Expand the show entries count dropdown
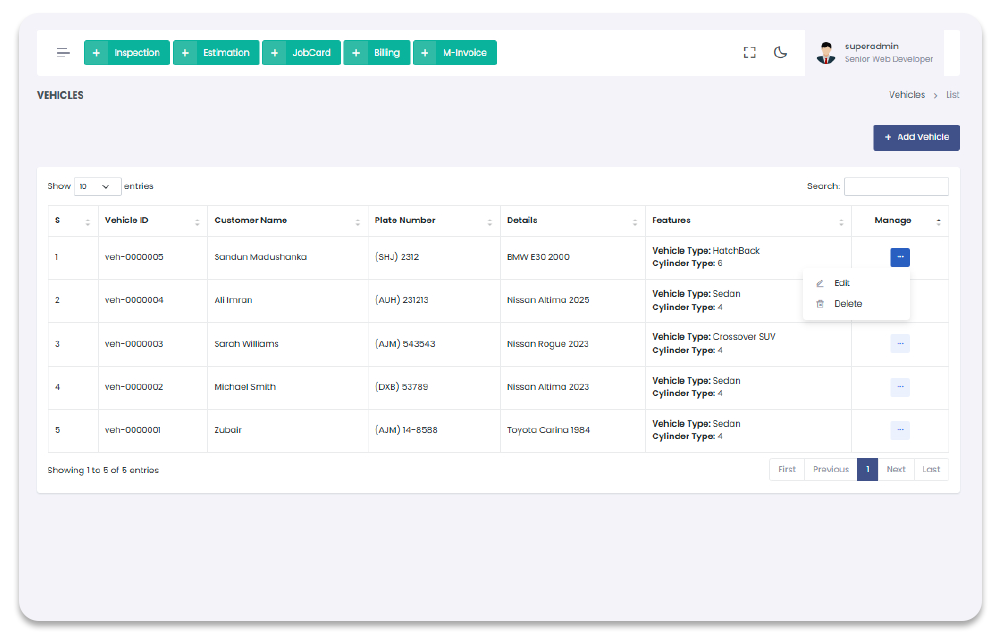The width and height of the screenshot is (1000, 633). click(x=97, y=187)
